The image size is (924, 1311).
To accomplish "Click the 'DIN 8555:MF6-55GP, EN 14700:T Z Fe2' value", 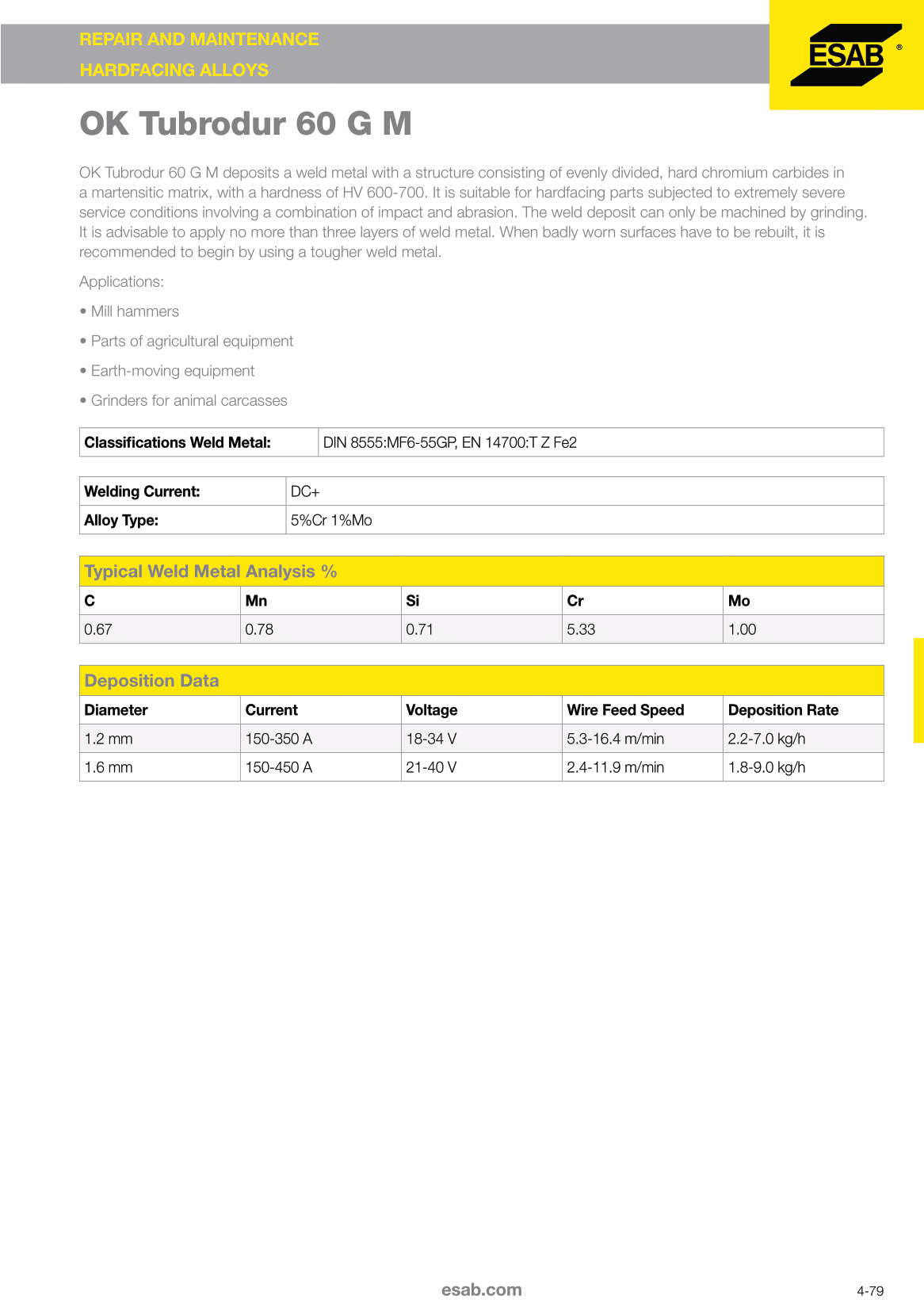I will click(449, 442).
